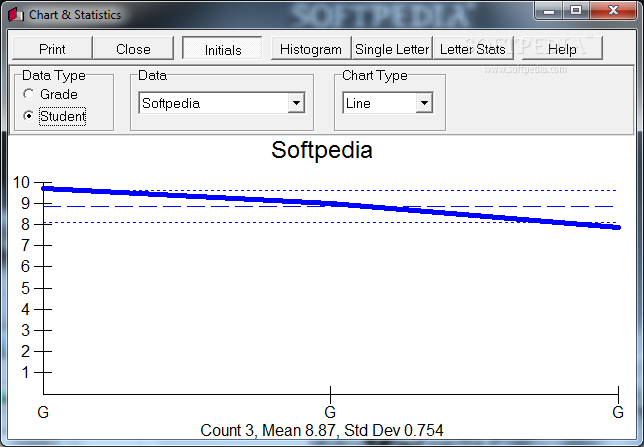Click the Print button
Viewport: 644px width, 447px height.
(52, 49)
